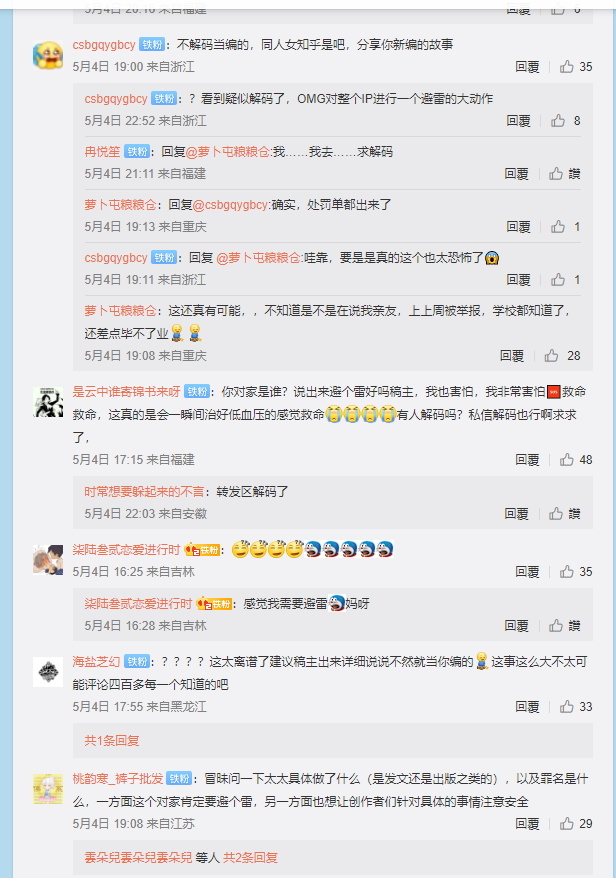This screenshot has height=878, width=616.
Task: Like the 感觉我需要避雷 reply
Action: tap(564, 625)
